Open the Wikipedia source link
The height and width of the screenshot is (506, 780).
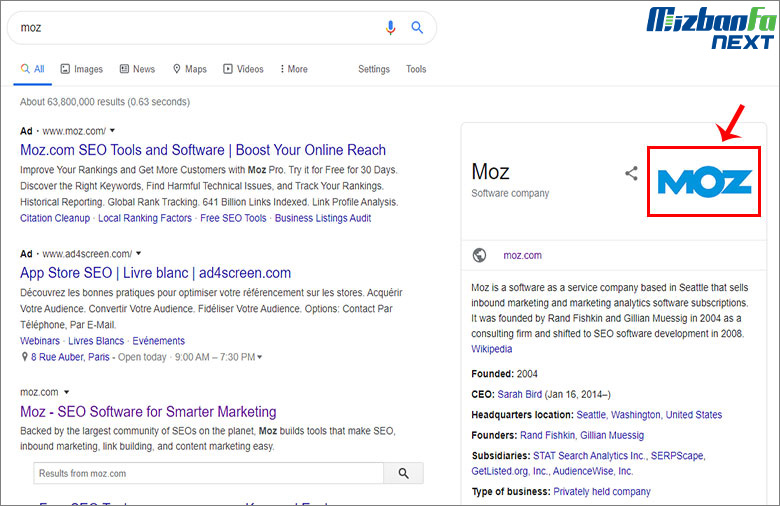click(491, 349)
